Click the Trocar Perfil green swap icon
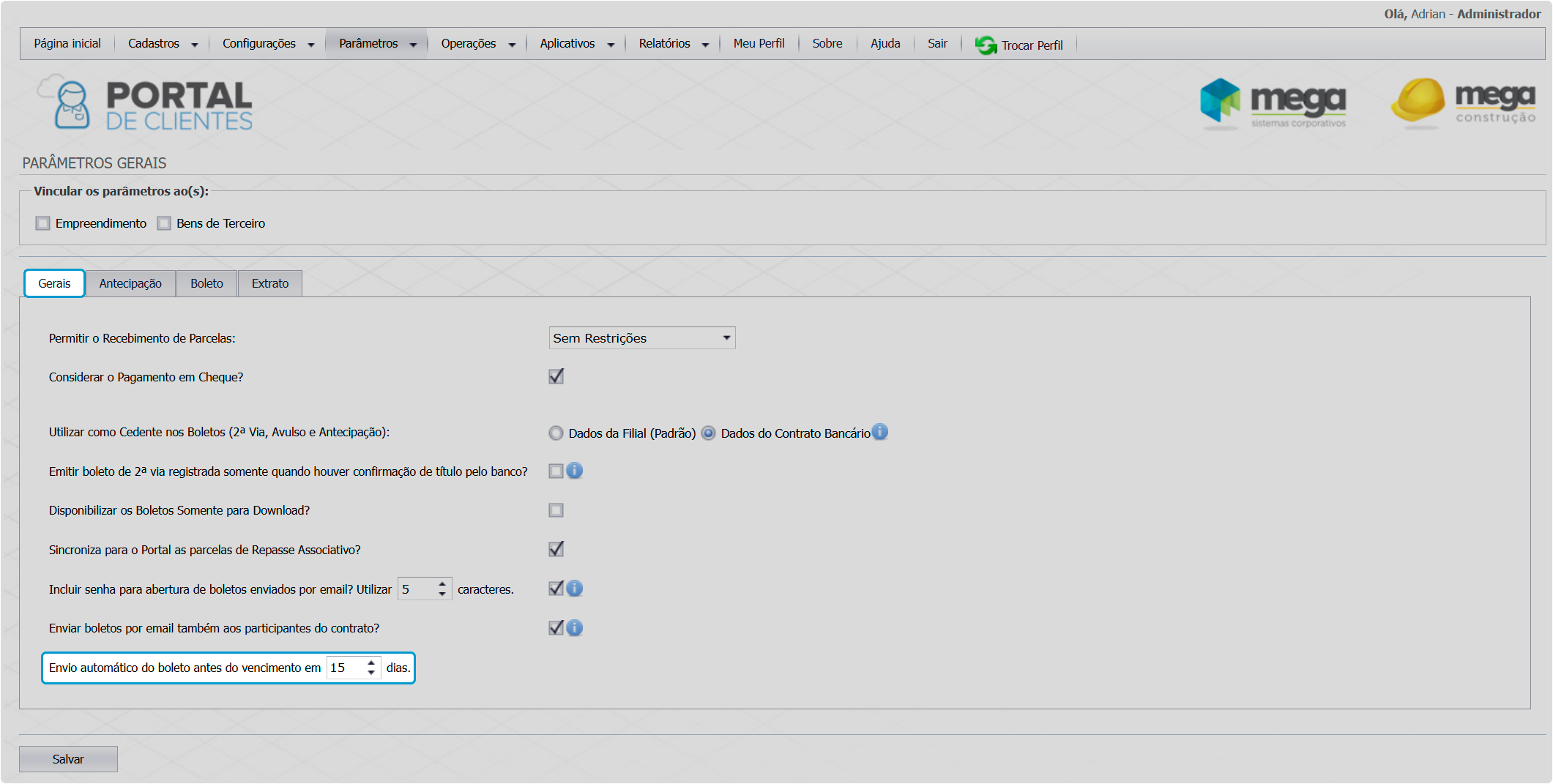The image size is (1553, 784). coord(986,45)
